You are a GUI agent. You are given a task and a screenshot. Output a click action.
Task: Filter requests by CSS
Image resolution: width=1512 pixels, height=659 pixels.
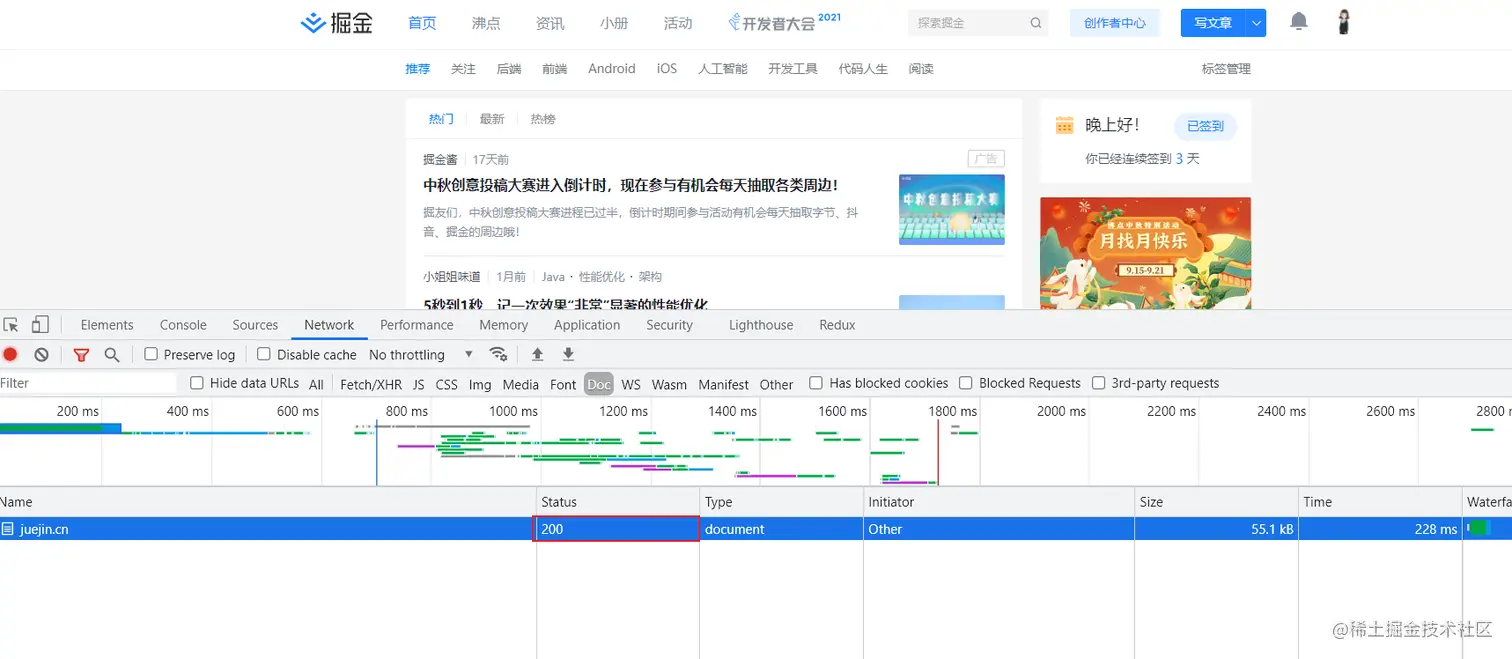447,384
